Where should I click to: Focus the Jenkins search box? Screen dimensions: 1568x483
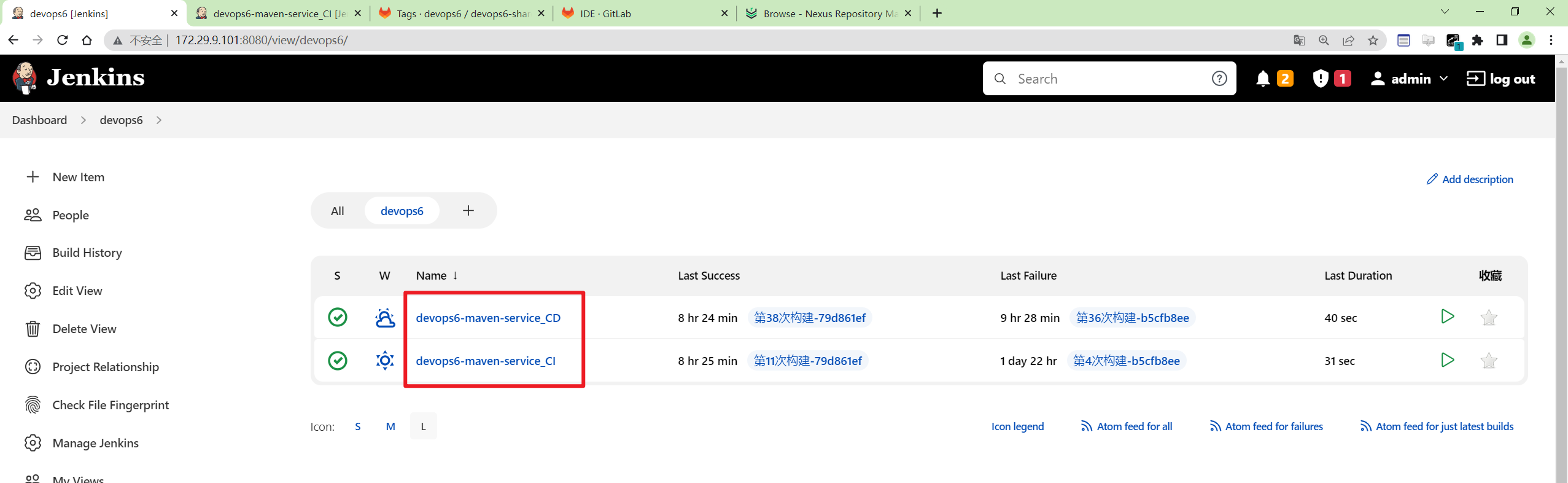(1109, 79)
